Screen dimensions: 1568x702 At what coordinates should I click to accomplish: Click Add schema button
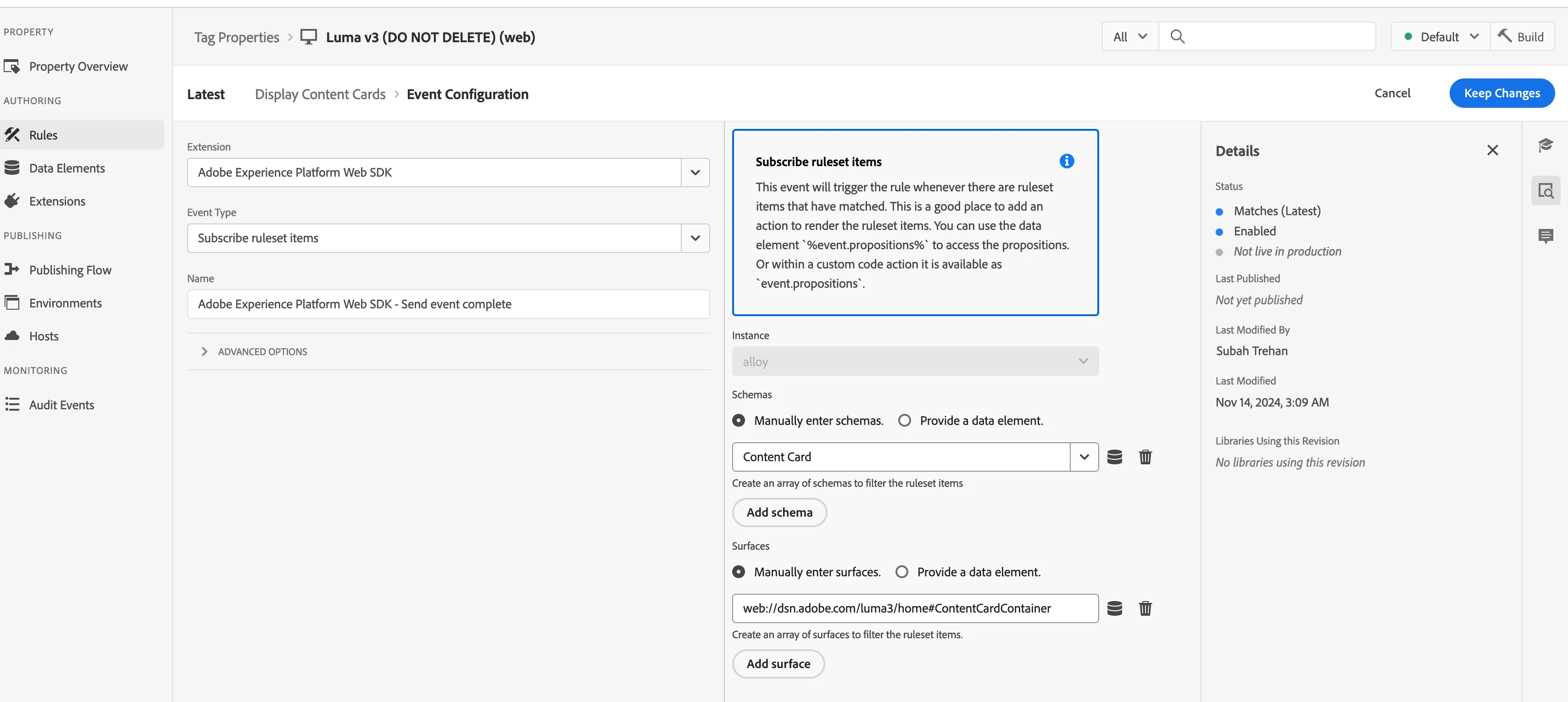point(779,512)
